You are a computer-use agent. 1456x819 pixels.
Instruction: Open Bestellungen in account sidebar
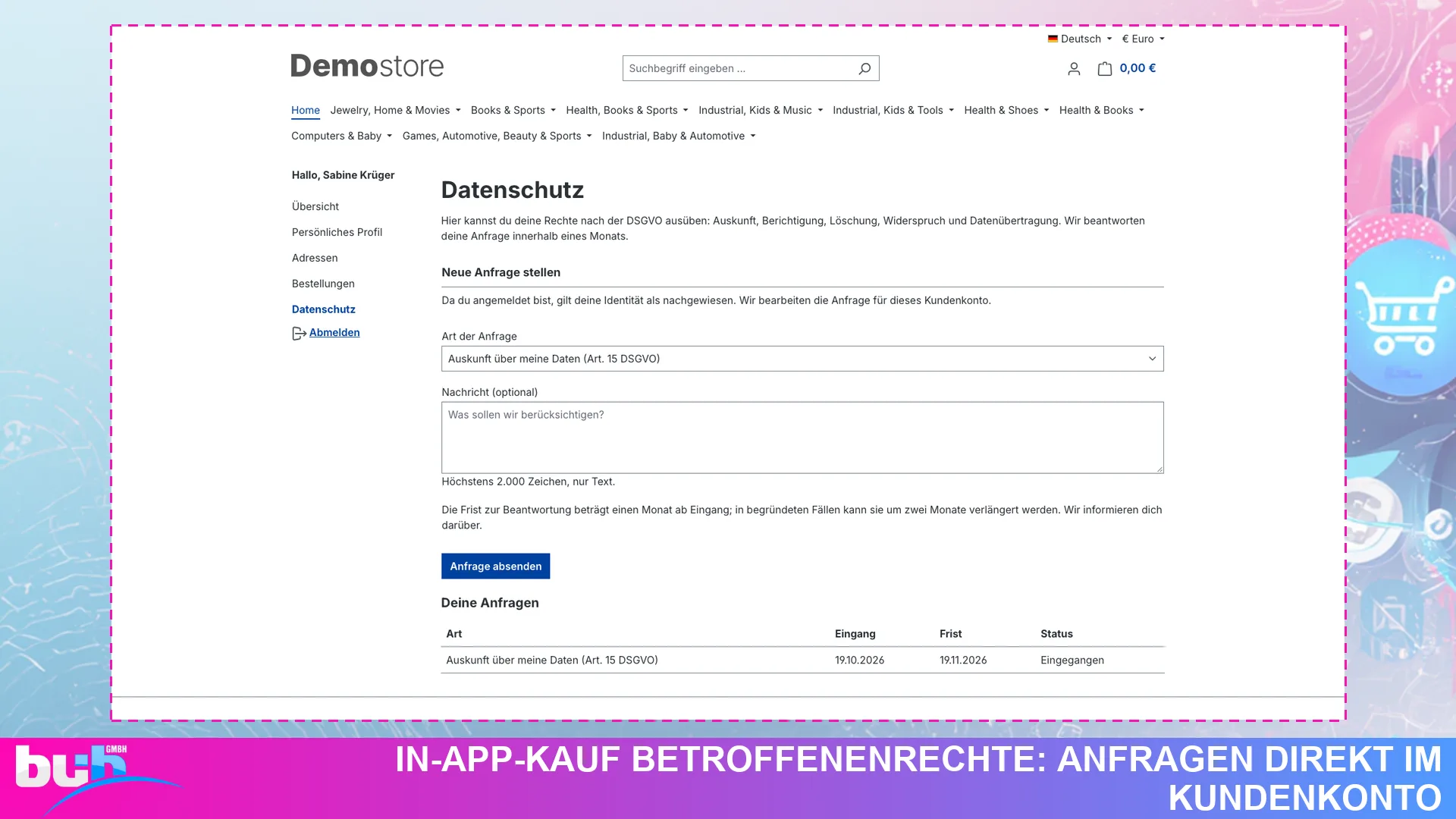323,284
